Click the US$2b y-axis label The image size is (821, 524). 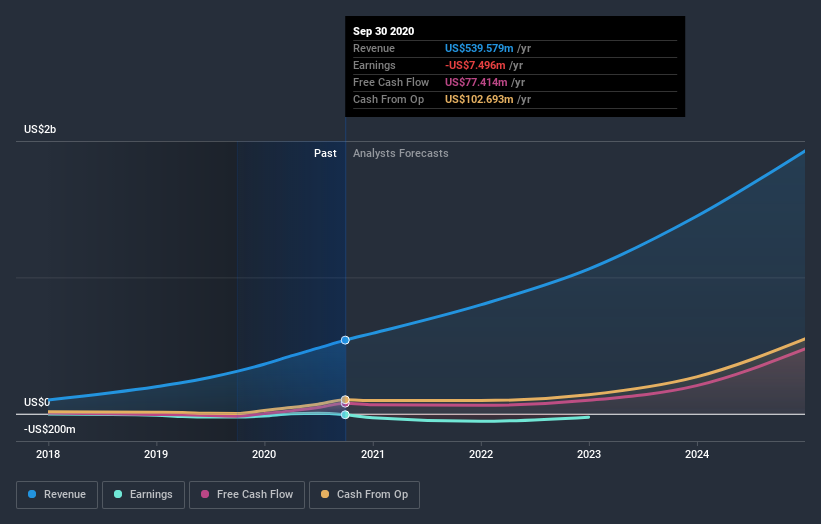tap(40, 129)
